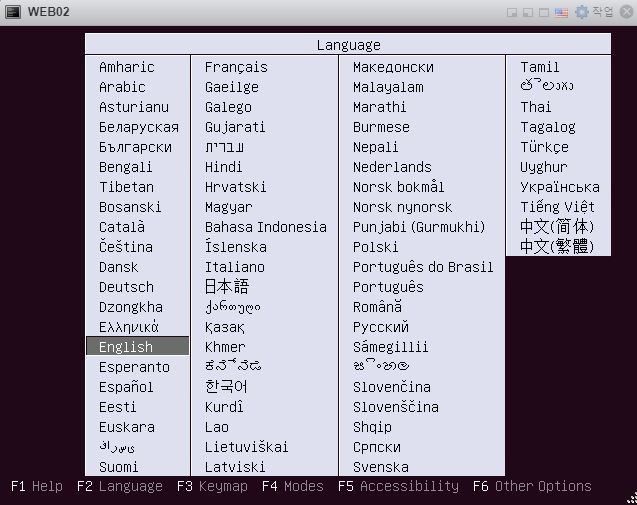Image resolution: width=637 pixels, height=505 pixels.
Task: Select Gujarati language
Action: click(235, 127)
